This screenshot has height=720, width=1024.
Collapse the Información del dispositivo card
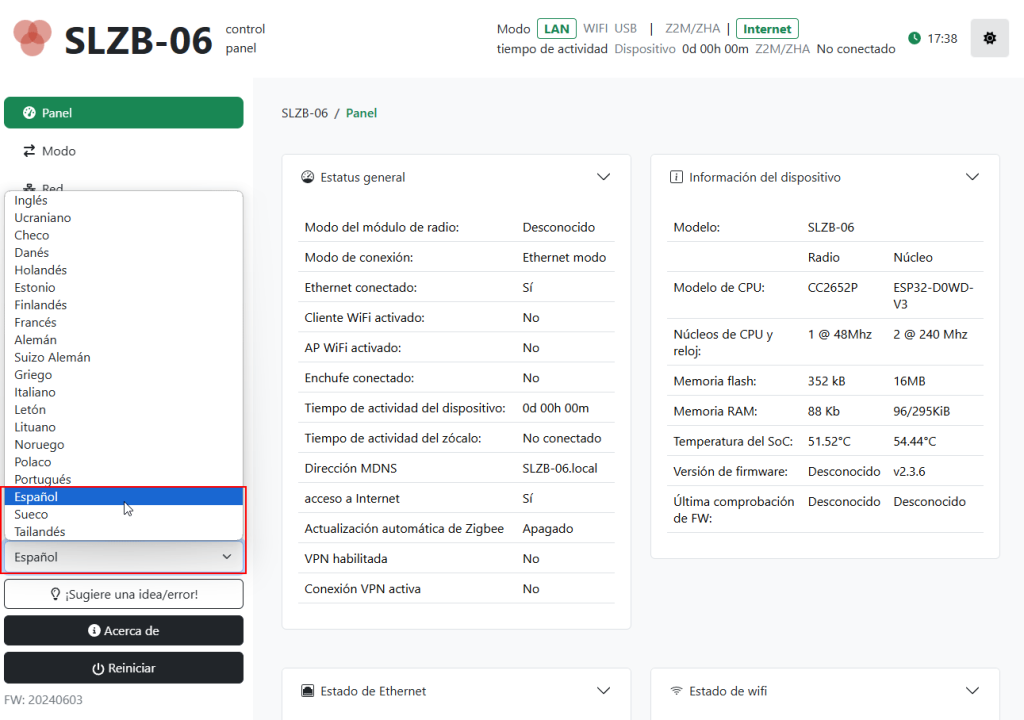point(972,177)
